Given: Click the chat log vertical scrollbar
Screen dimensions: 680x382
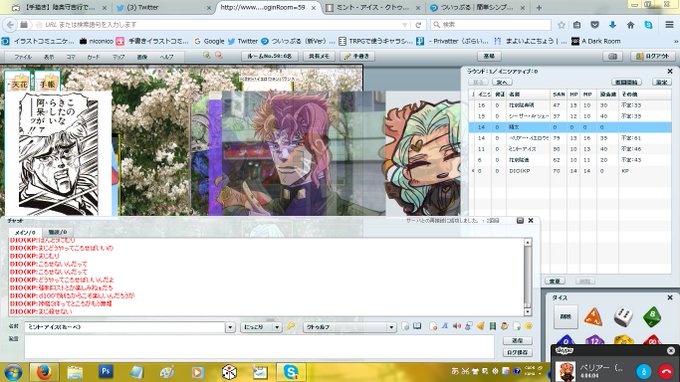Looking at the screenshot, I should (x=528, y=277).
